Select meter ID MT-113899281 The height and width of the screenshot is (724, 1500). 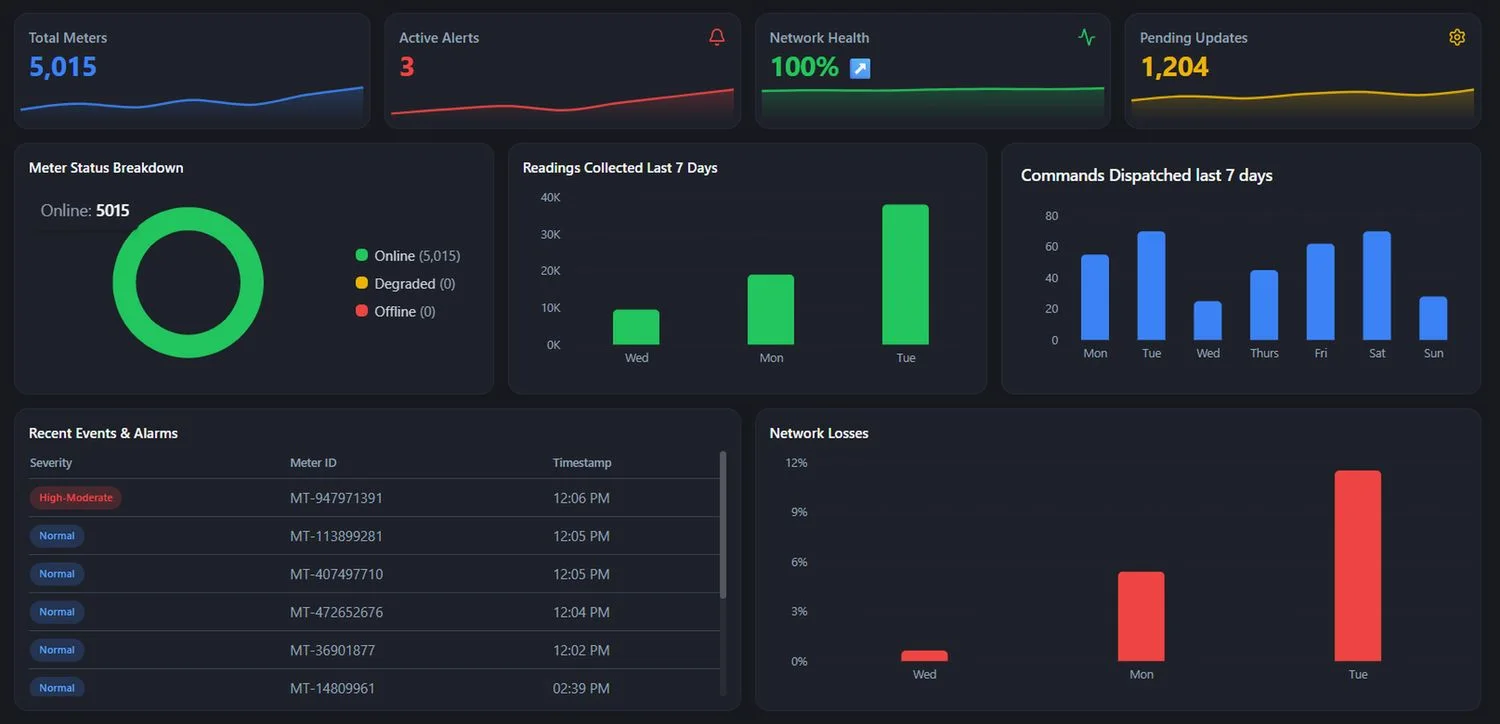pos(336,536)
